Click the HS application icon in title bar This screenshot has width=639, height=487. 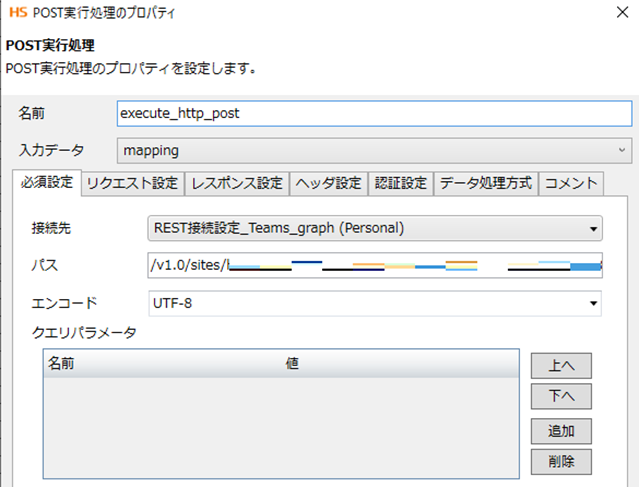pyautogui.click(x=16, y=13)
